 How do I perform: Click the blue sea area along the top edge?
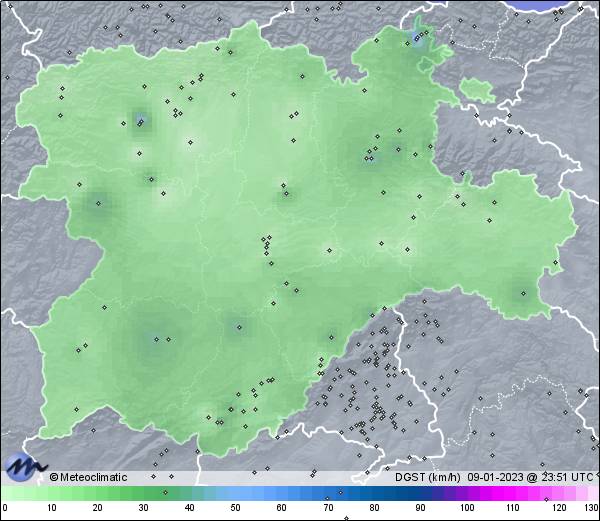point(541,5)
